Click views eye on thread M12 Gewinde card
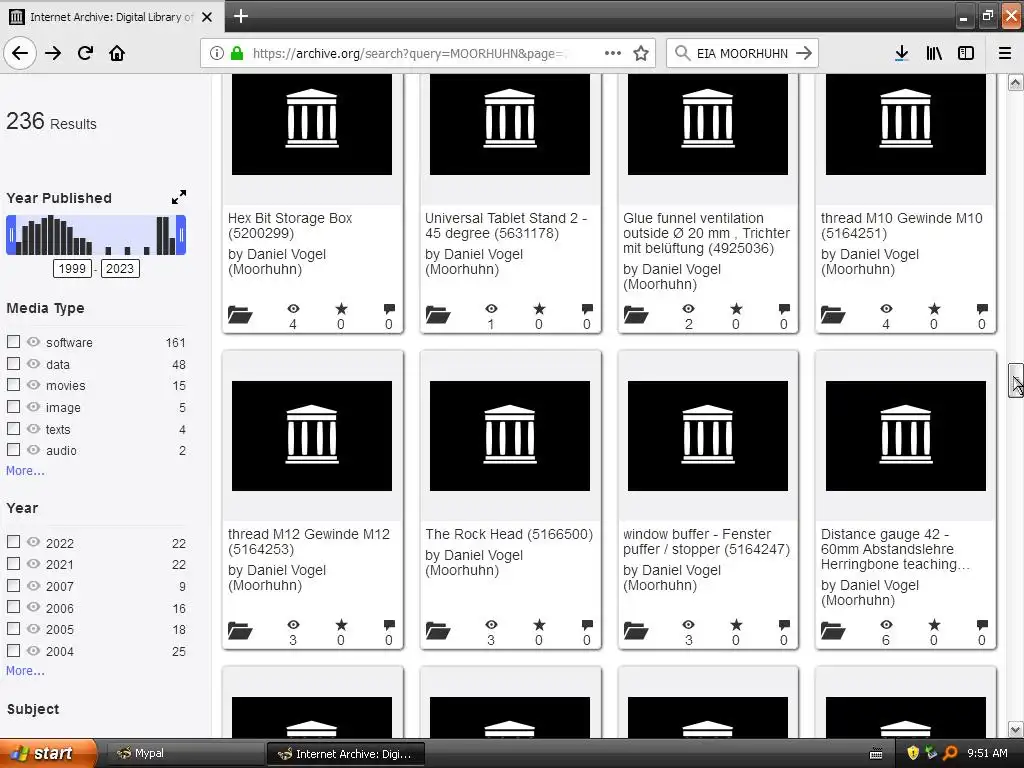 click(293, 625)
